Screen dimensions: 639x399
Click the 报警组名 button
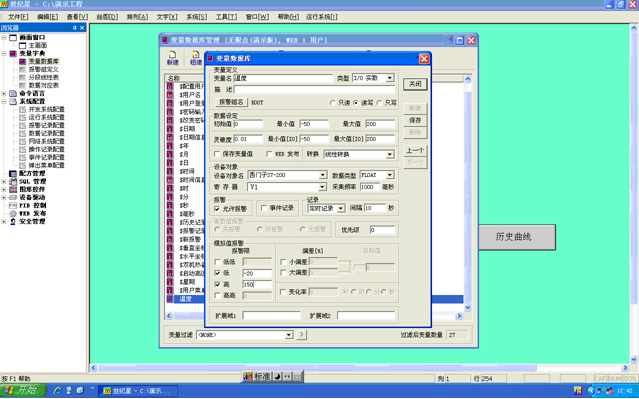point(231,102)
